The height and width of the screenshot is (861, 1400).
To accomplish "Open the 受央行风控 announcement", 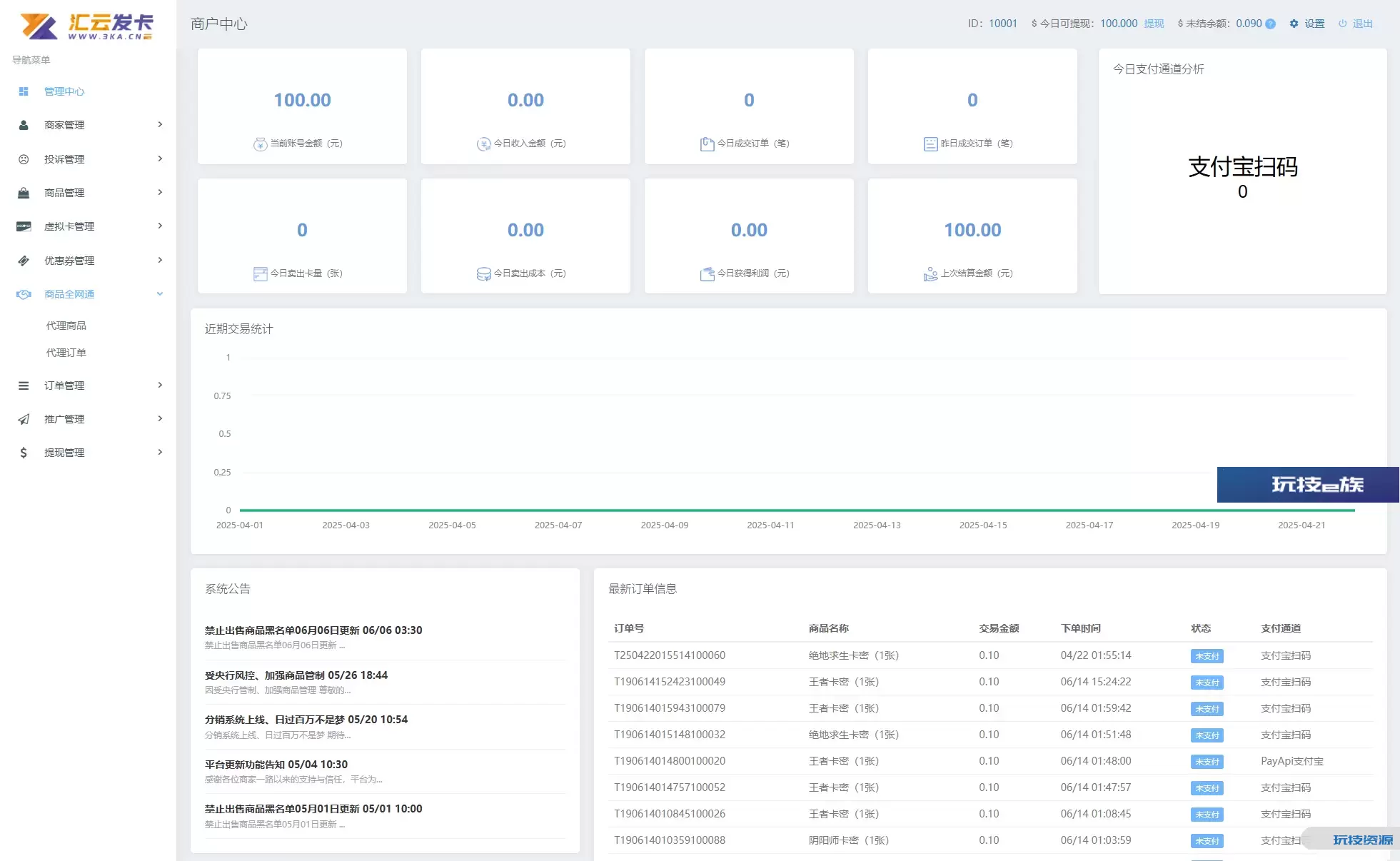I will coord(296,675).
